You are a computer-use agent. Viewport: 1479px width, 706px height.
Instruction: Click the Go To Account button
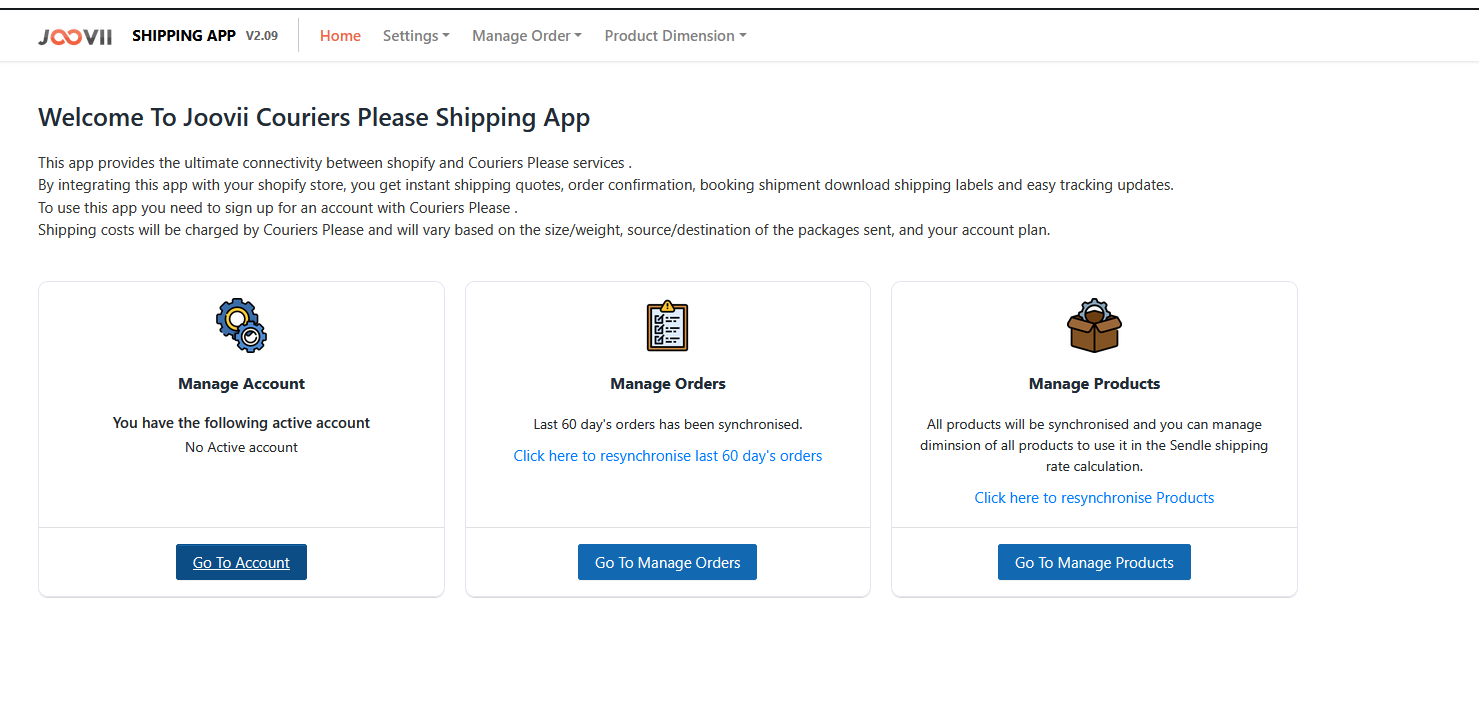(x=241, y=562)
